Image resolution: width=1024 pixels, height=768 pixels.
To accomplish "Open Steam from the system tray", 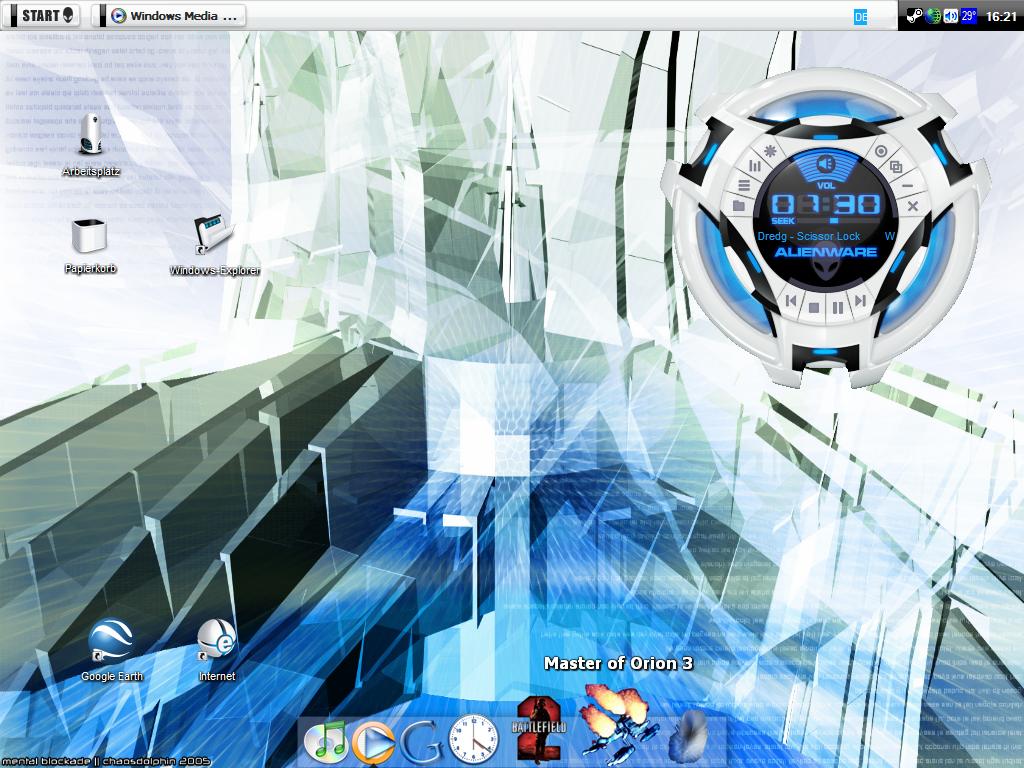I will point(914,16).
